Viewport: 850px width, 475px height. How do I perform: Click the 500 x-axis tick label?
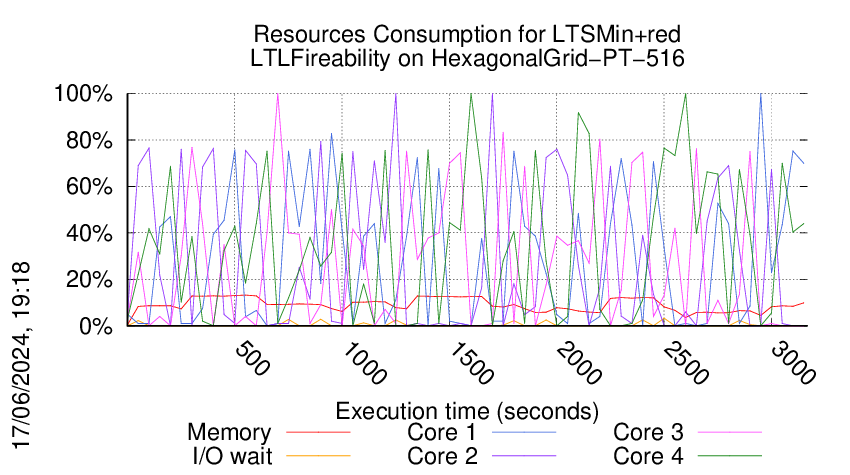coord(252,358)
